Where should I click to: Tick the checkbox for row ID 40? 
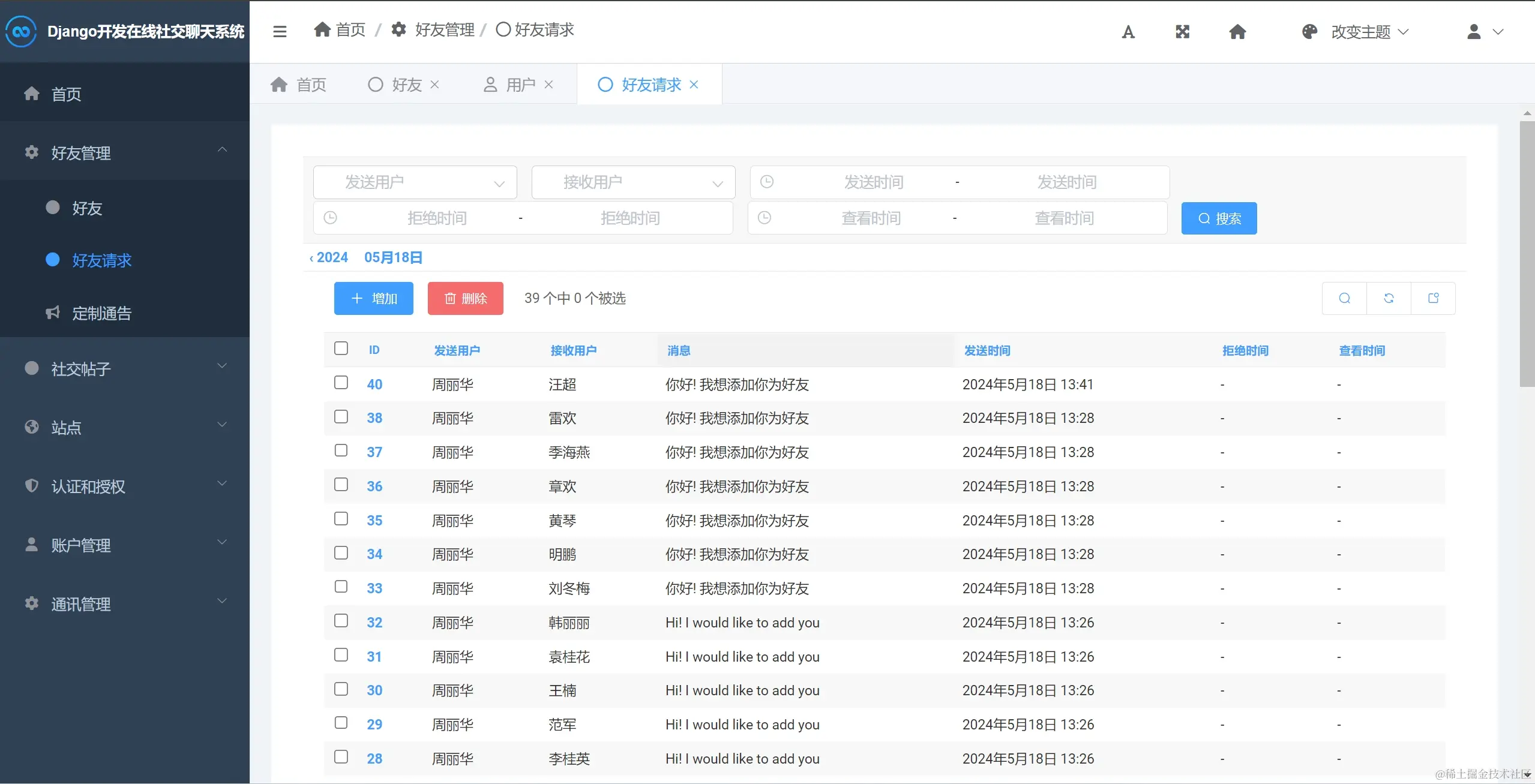tap(341, 383)
